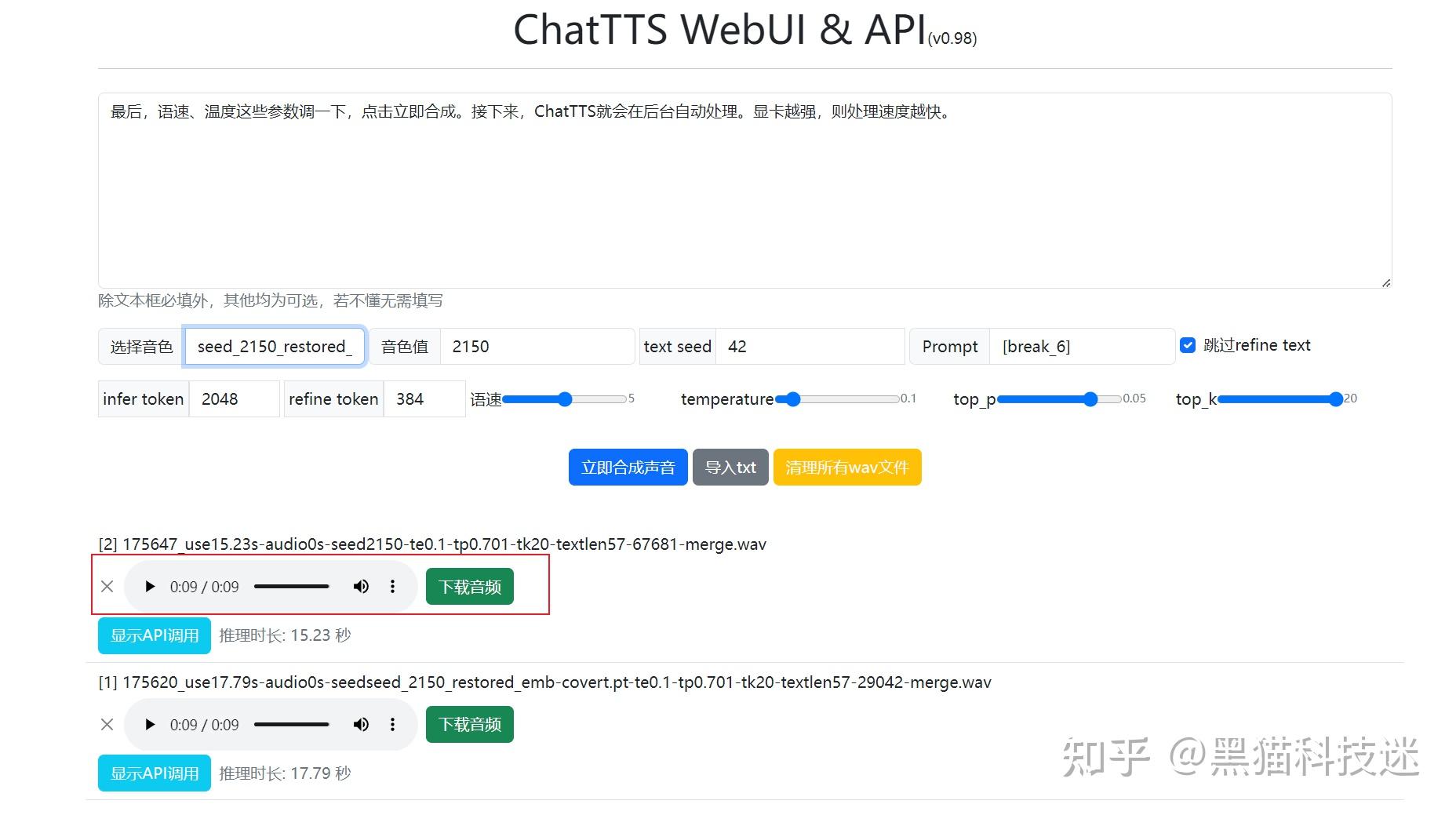Mute volume on the second audio player
The image size is (1456, 815).
click(x=361, y=724)
